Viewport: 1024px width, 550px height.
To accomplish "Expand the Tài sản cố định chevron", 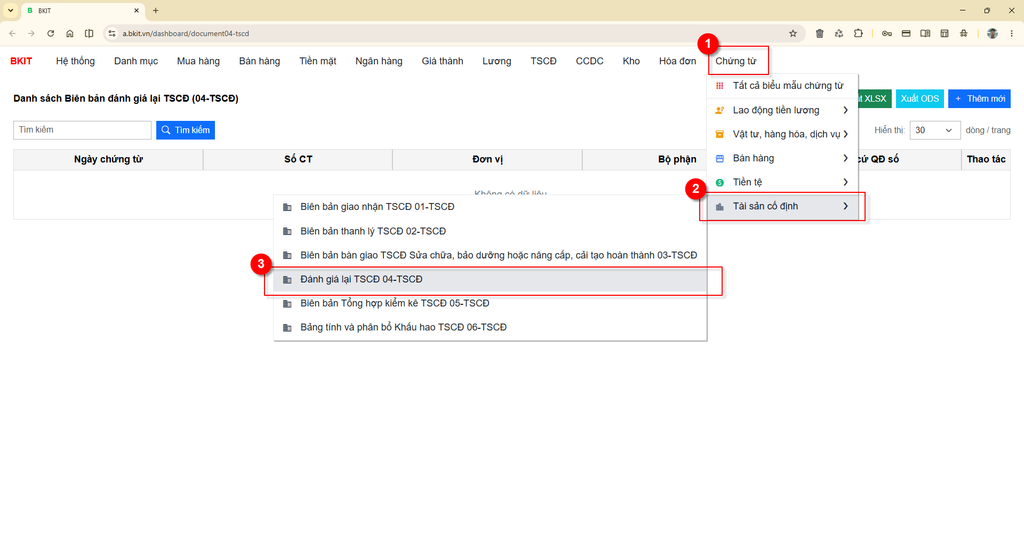I will pos(845,206).
